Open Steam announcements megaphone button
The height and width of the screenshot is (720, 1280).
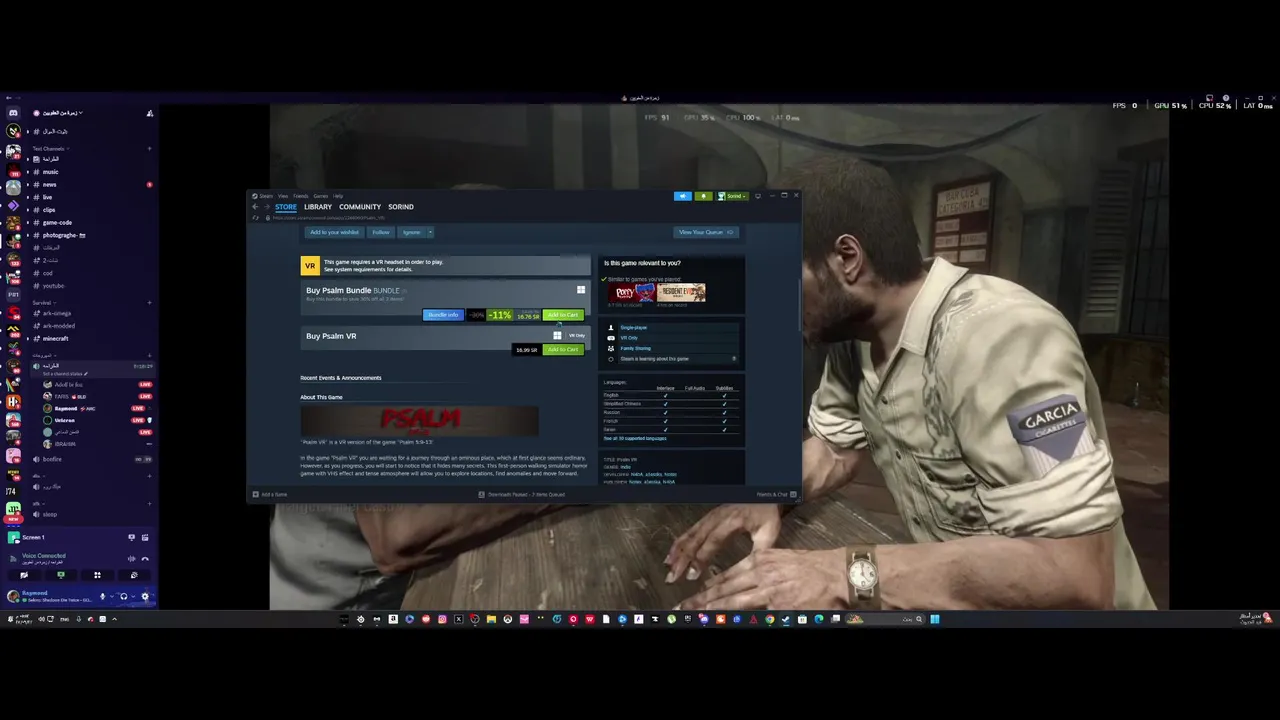click(x=683, y=196)
